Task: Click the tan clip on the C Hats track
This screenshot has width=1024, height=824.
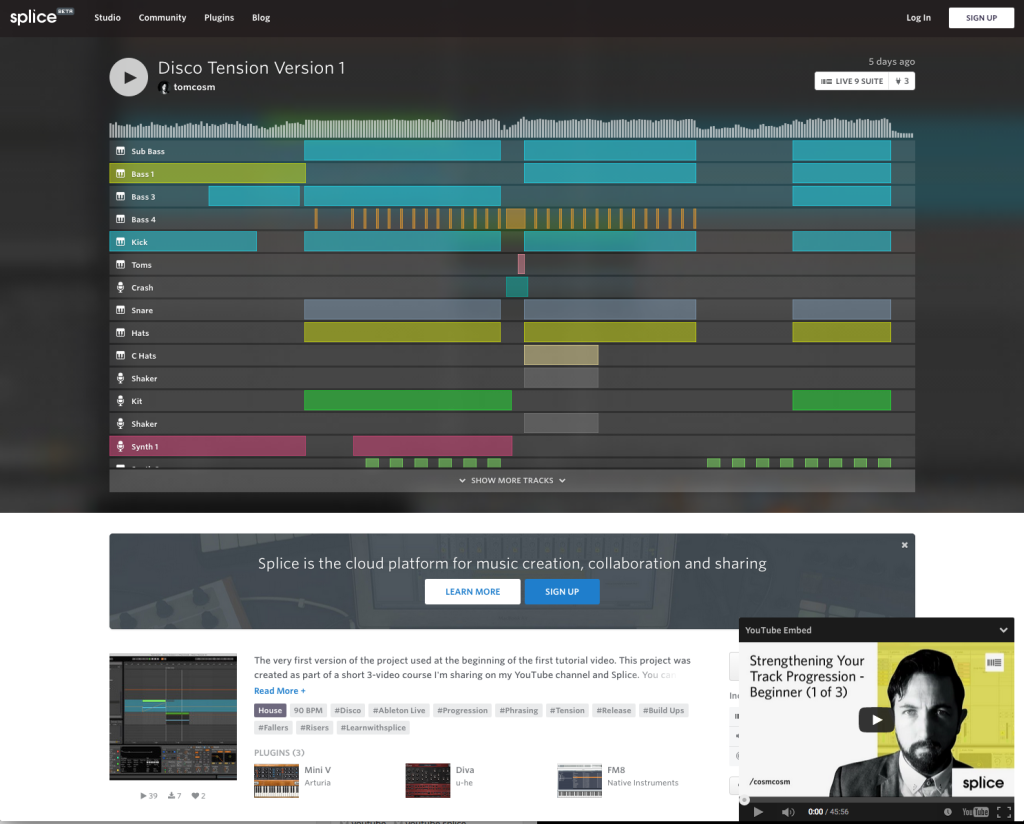Action: point(561,355)
